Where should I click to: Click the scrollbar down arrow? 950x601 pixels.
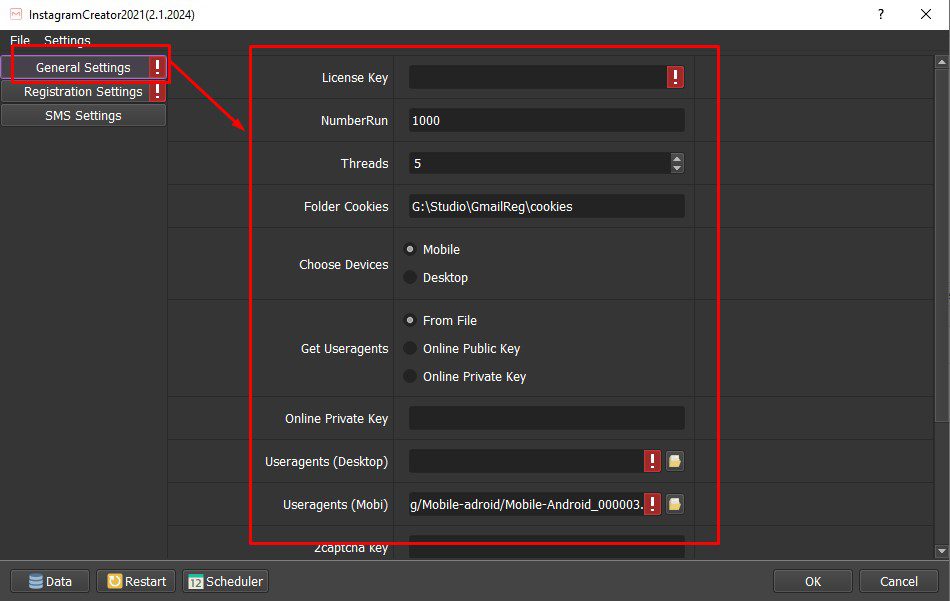[942, 551]
